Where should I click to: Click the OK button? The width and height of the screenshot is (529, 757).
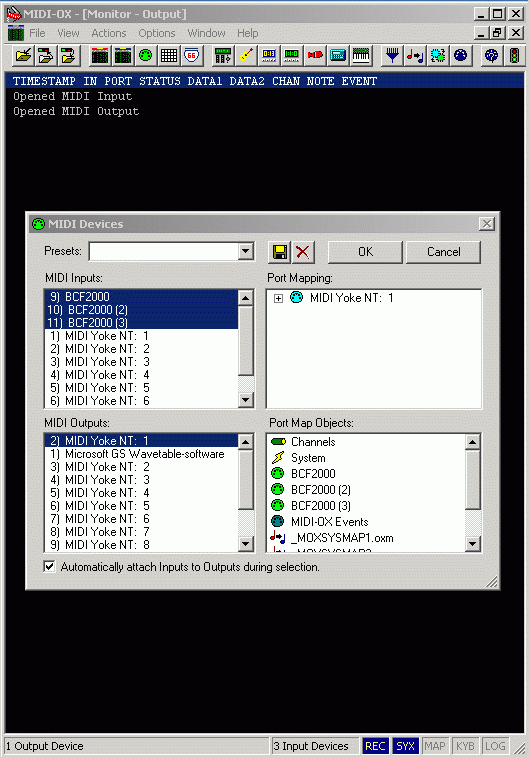click(365, 252)
